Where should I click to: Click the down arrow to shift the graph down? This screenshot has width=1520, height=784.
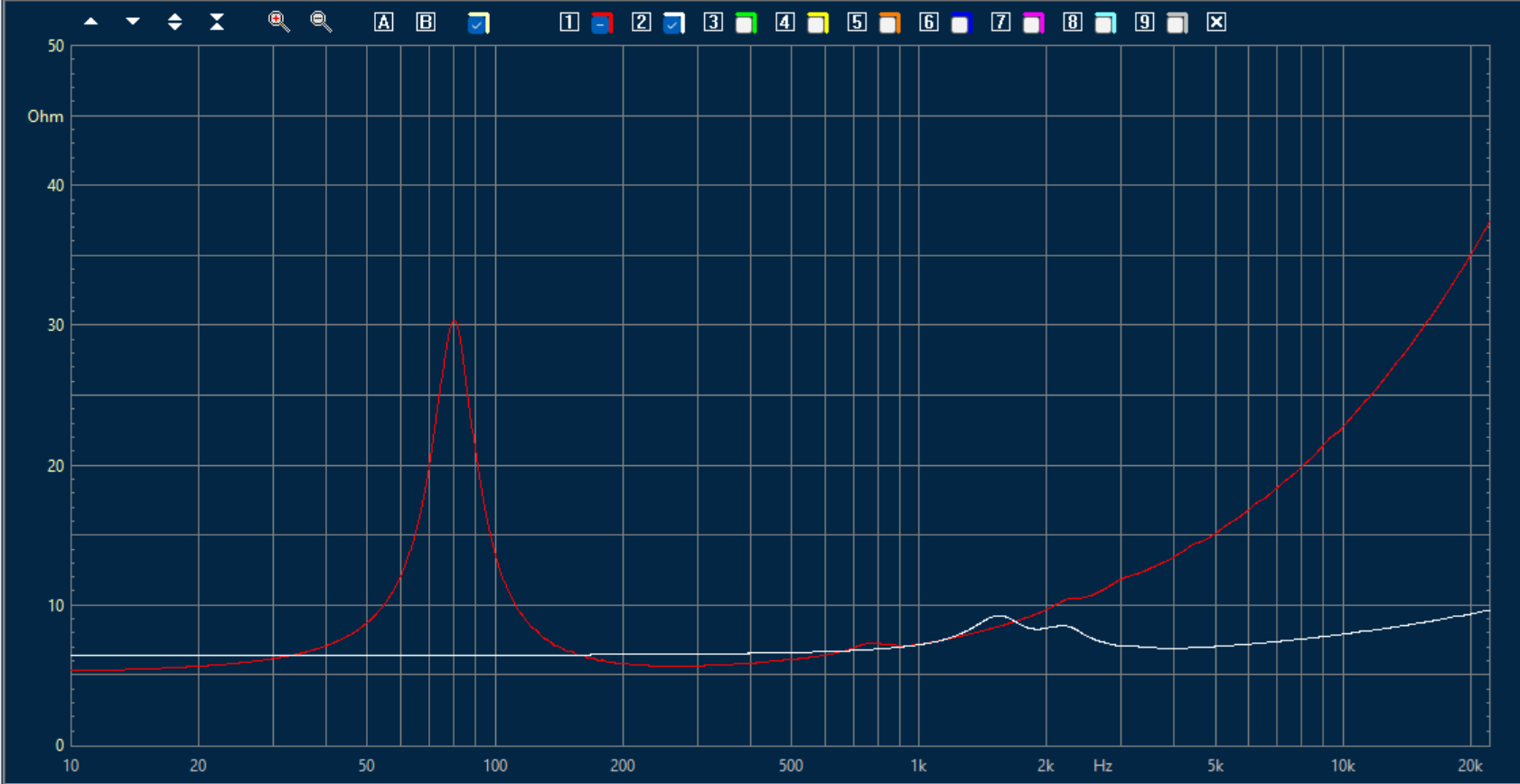pos(133,22)
